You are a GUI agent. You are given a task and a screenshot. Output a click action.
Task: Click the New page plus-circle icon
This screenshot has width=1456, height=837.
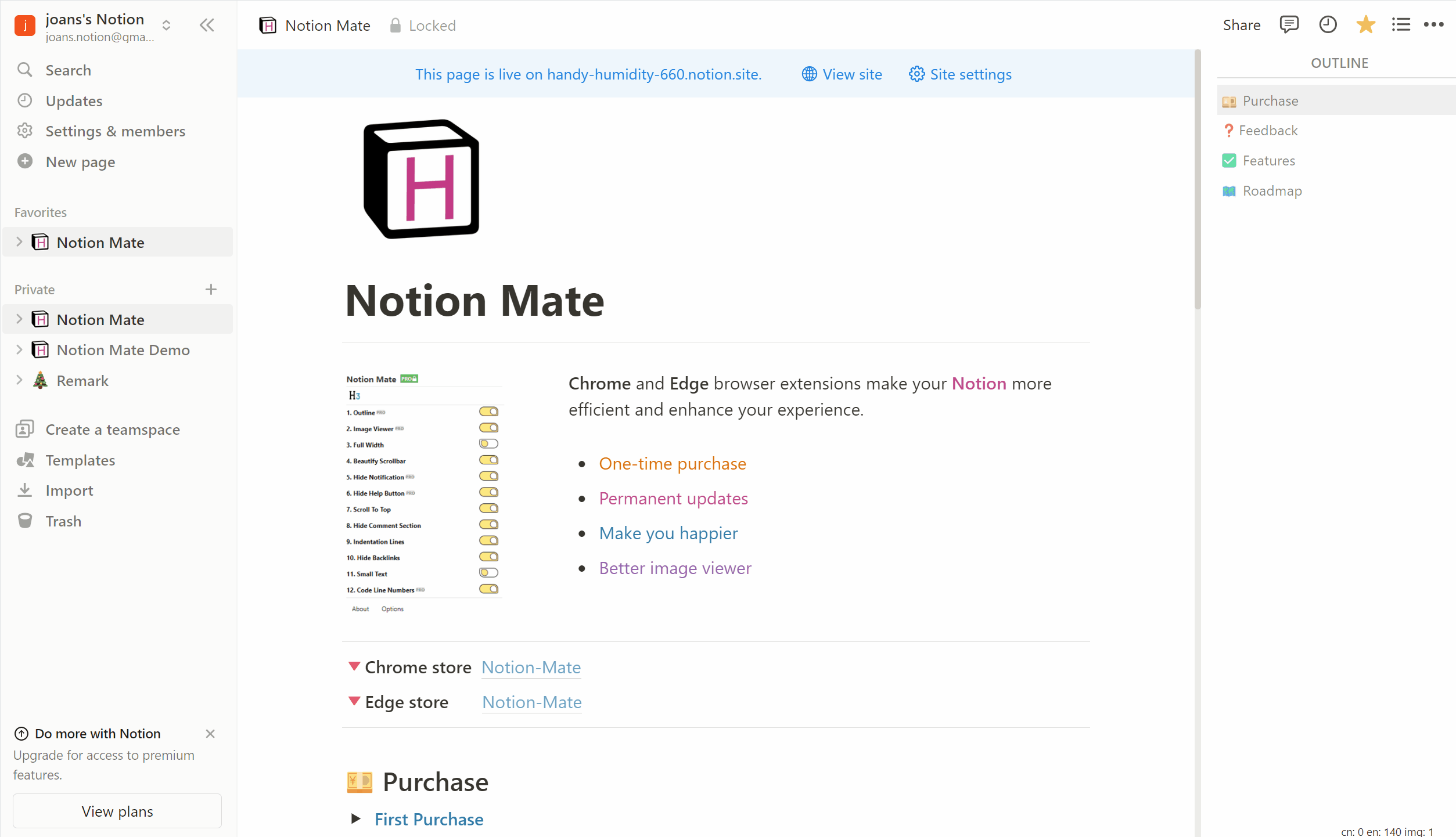point(24,161)
